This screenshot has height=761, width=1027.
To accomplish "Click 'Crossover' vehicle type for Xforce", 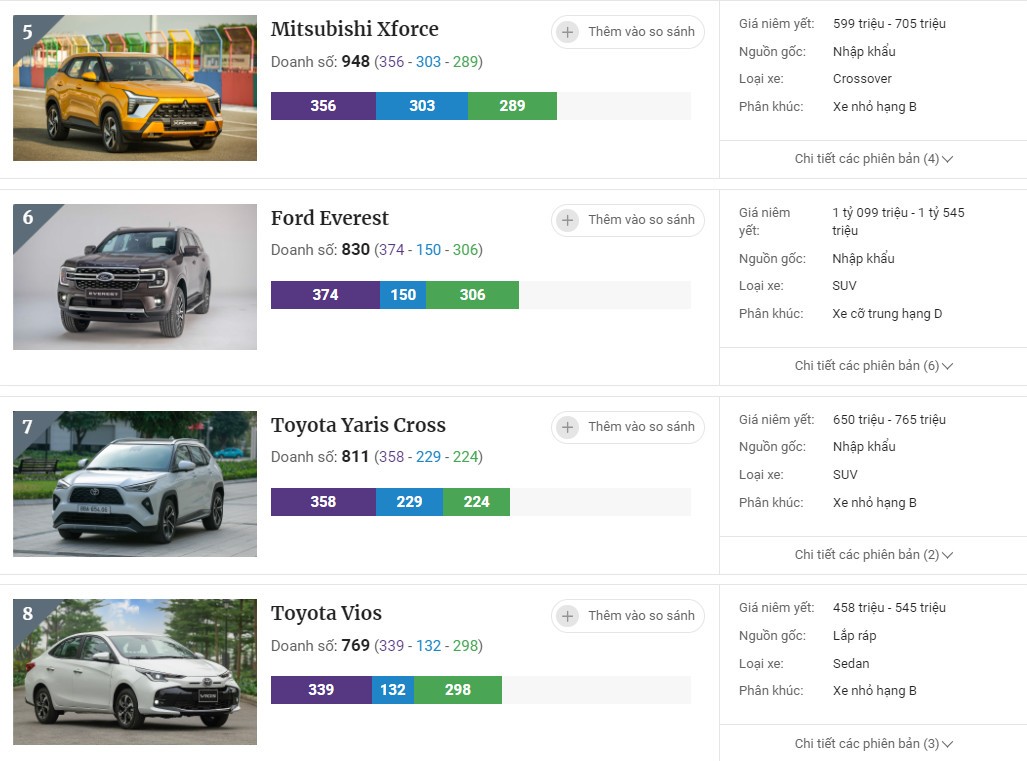I will pyautogui.click(x=863, y=79).
